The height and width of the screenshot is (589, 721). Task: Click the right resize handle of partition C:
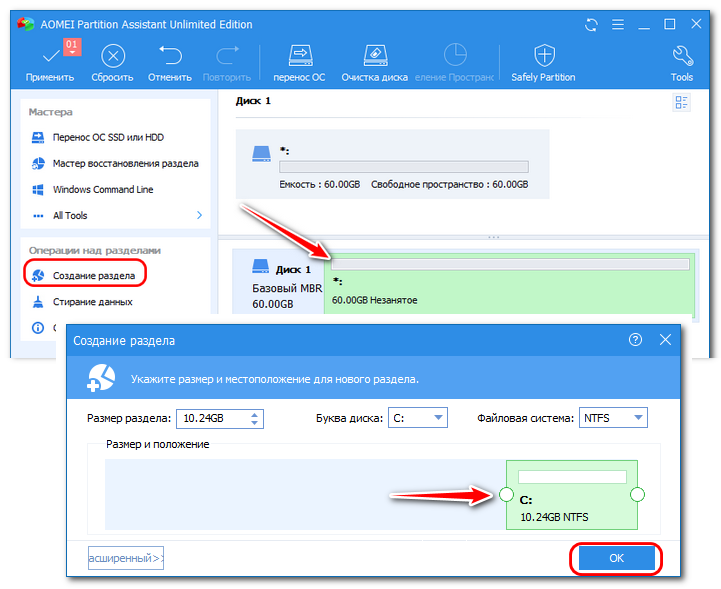[637, 495]
